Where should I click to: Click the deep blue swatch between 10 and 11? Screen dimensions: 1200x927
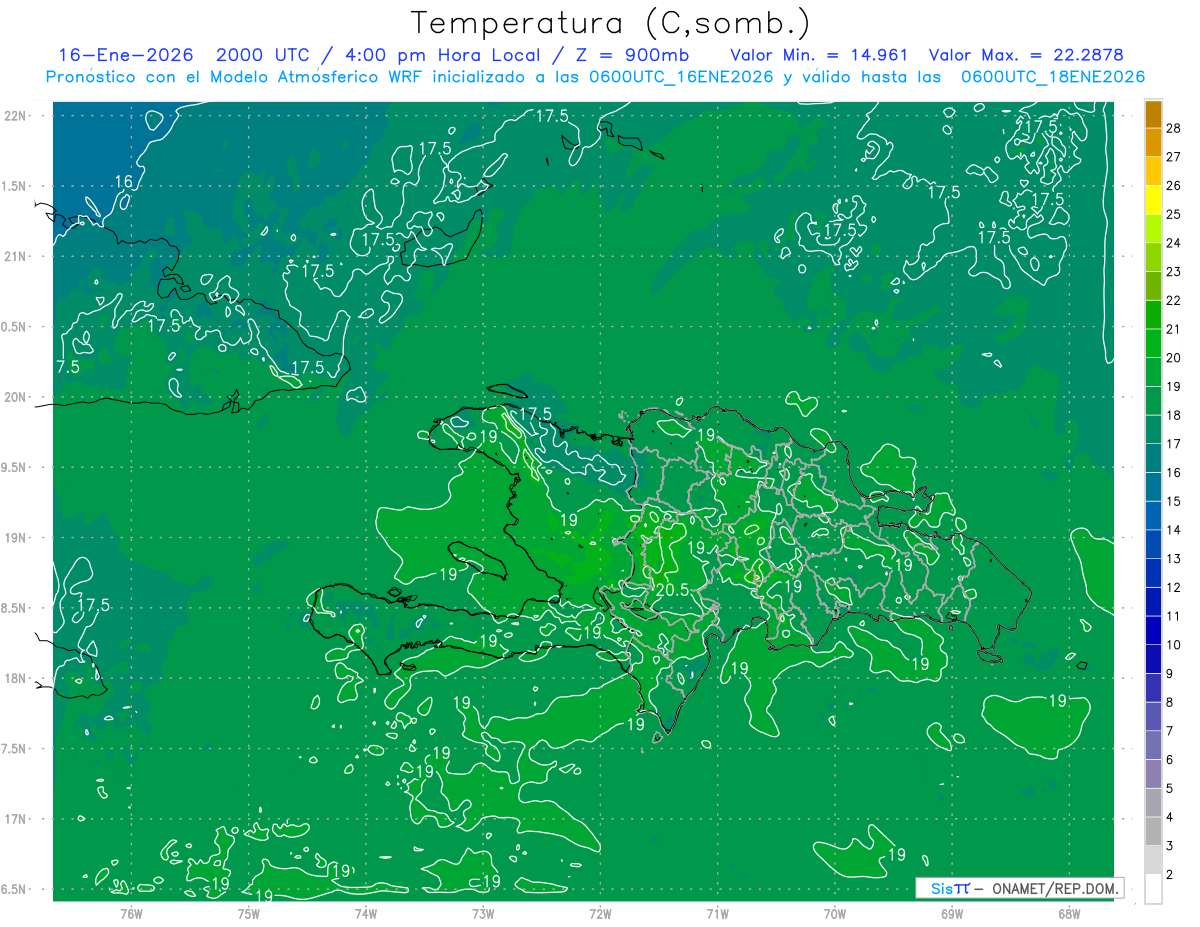tap(1153, 631)
